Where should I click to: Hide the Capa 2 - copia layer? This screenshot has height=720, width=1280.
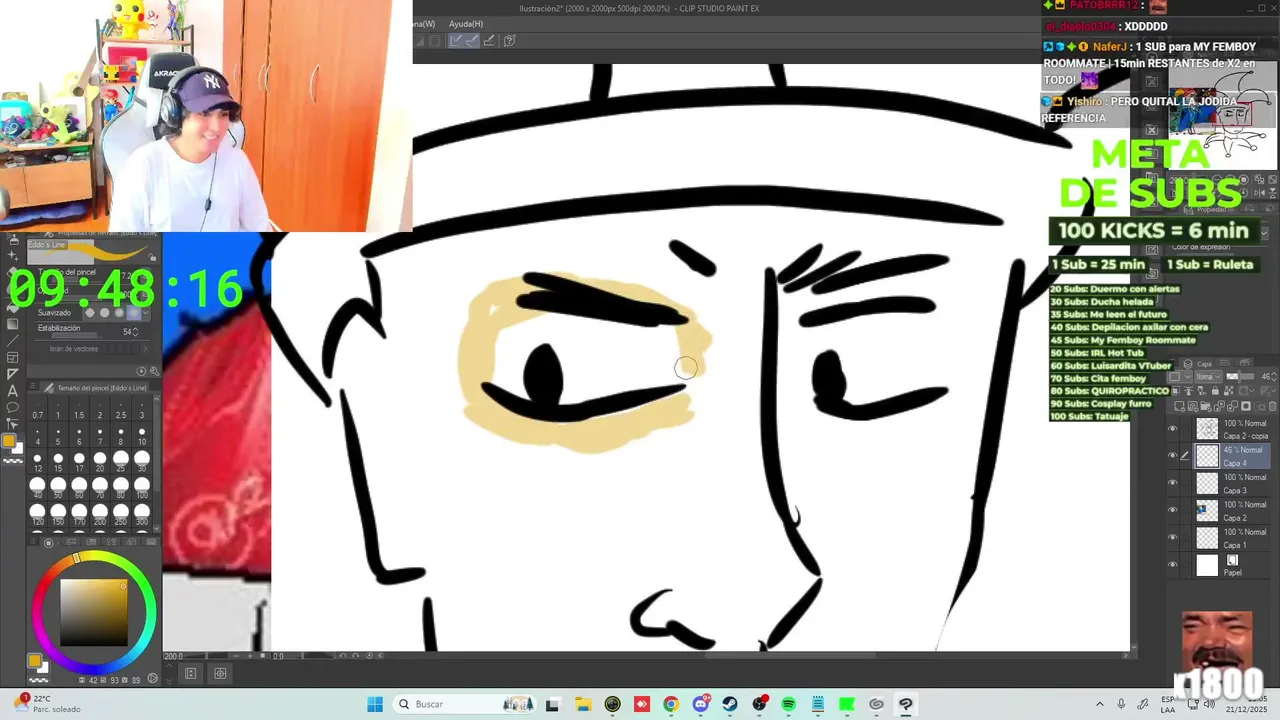(x=1173, y=429)
